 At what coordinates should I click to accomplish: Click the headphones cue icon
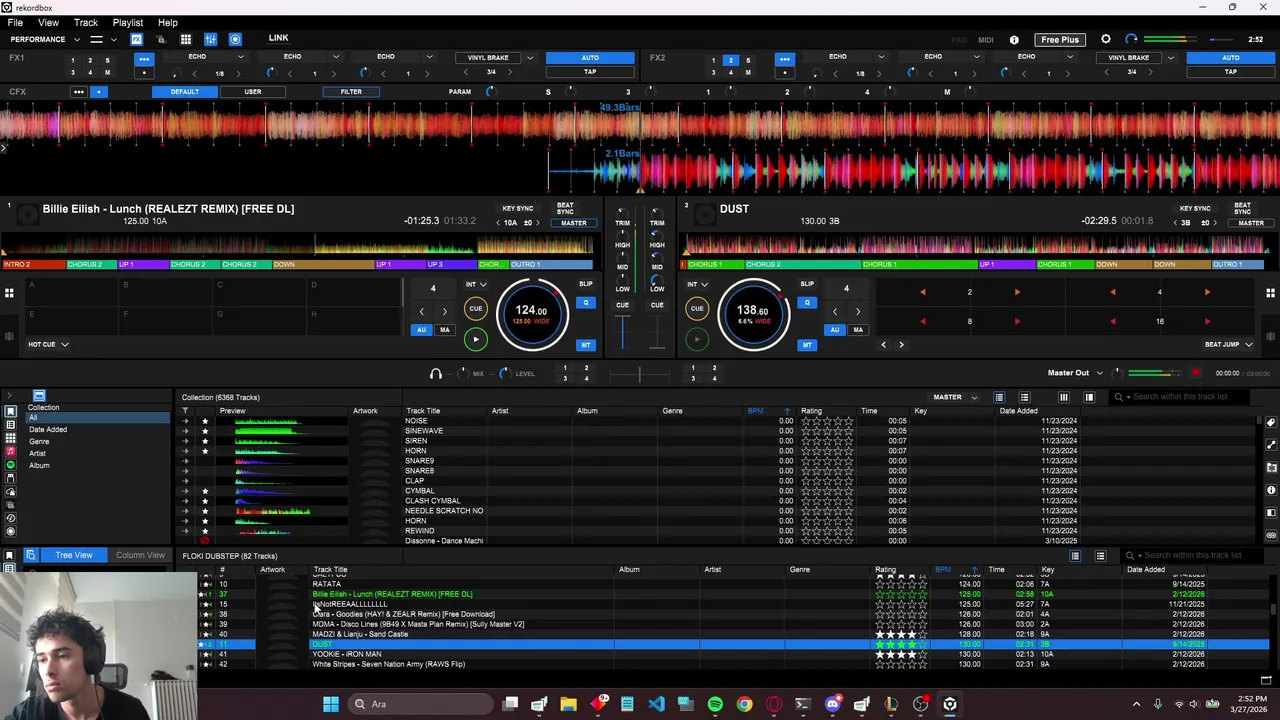(x=435, y=373)
